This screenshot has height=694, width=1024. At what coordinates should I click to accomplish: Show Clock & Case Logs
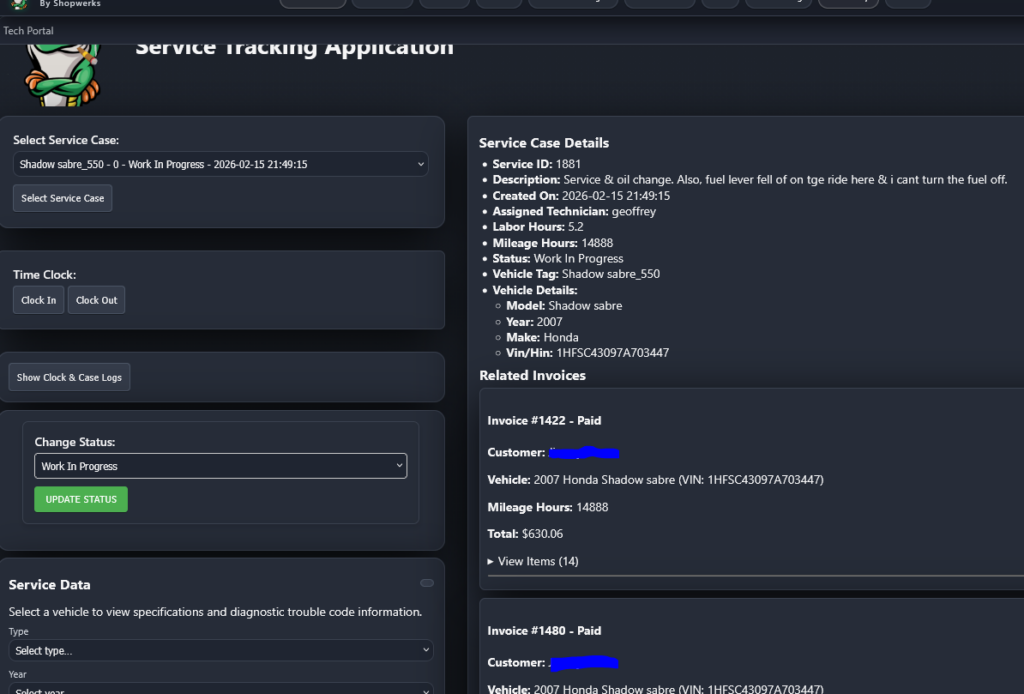(70, 377)
